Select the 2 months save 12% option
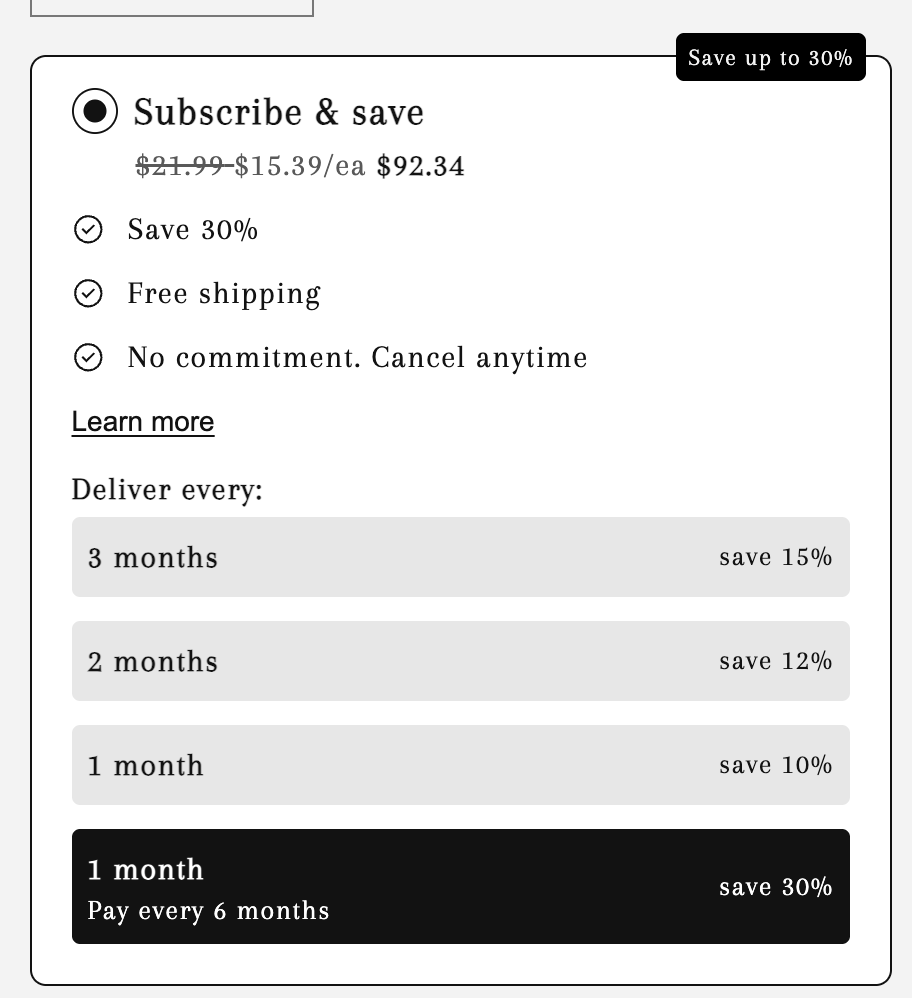Image resolution: width=912 pixels, height=998 pixels. pos(460,661)
